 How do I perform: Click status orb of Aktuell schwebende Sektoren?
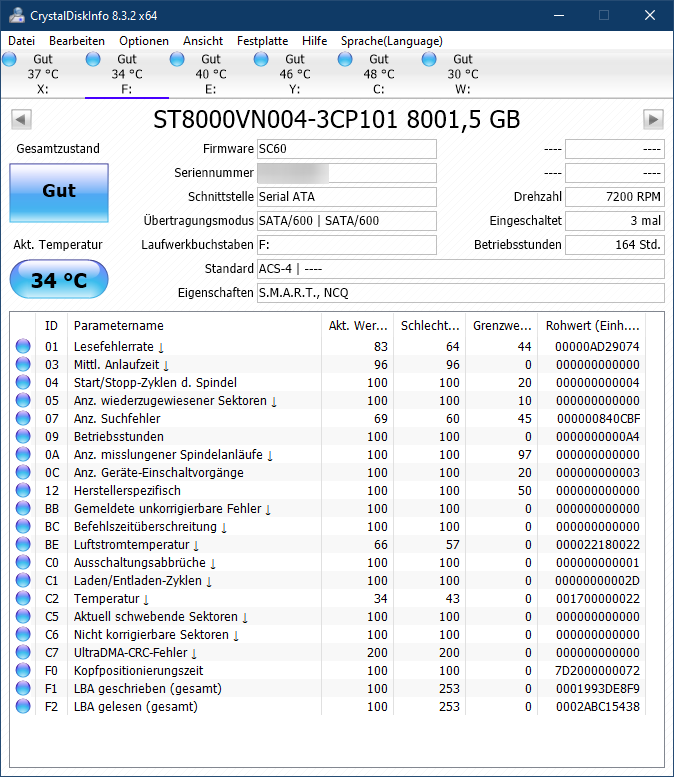pyautogui.click(x=23, y=616)
